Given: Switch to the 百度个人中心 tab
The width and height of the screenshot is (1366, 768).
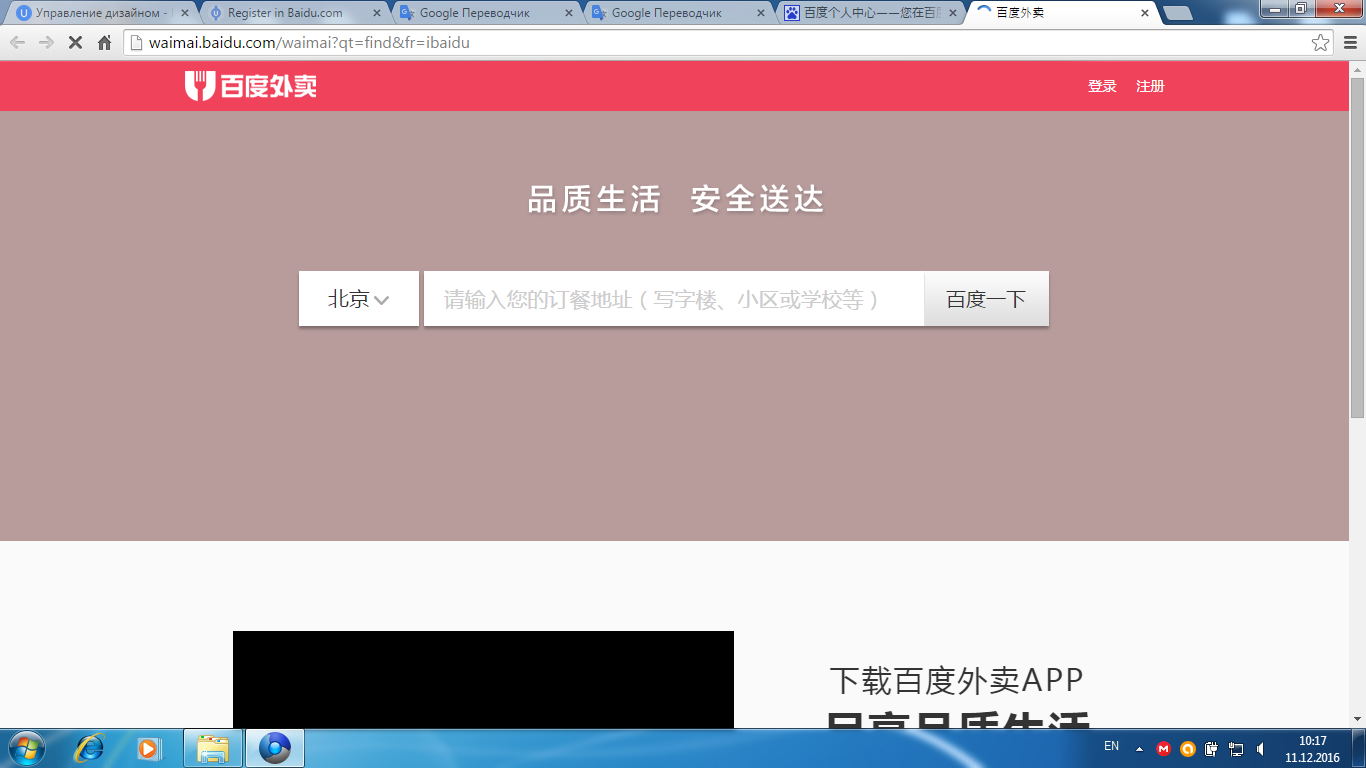Looking at the screenshot, I should pyautogui.click(x=870, y=13).
